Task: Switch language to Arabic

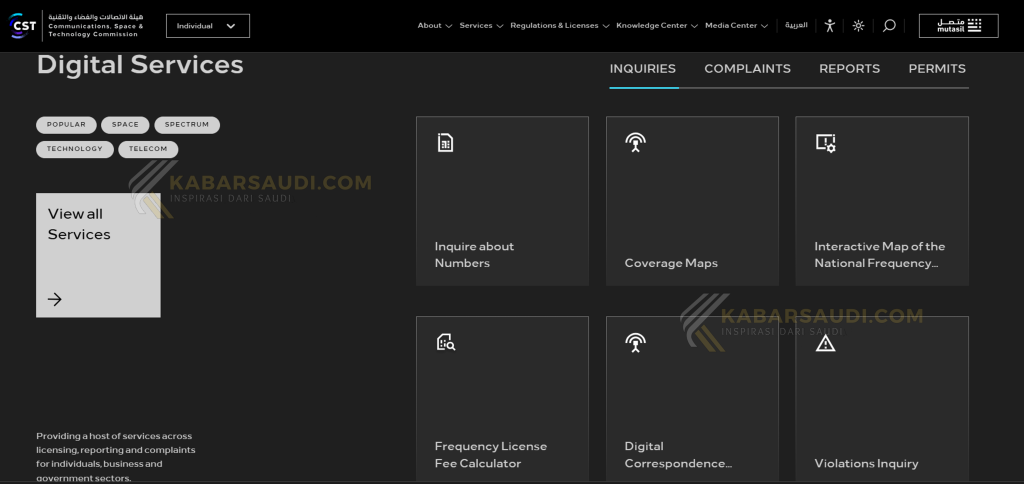Action: (x=796, y=26)
